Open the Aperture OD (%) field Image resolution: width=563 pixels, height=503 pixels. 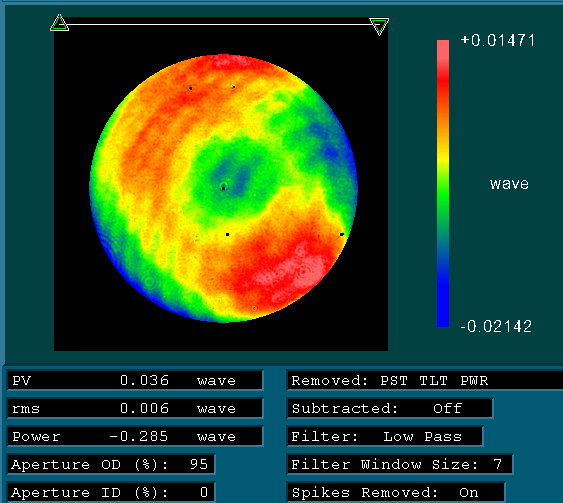111,465
